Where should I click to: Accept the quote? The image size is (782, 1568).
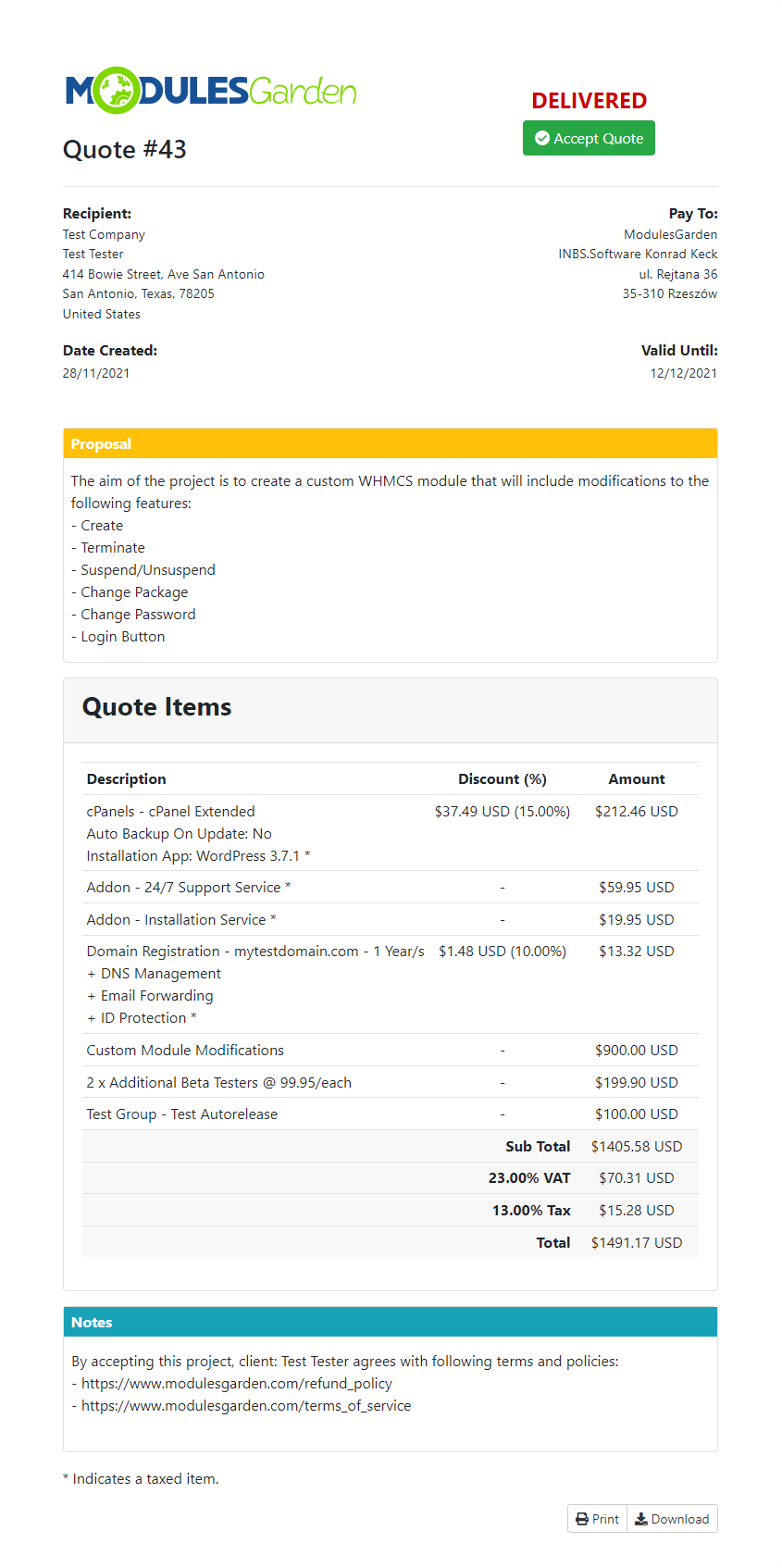pyautogui.click(x=589, y=138)
